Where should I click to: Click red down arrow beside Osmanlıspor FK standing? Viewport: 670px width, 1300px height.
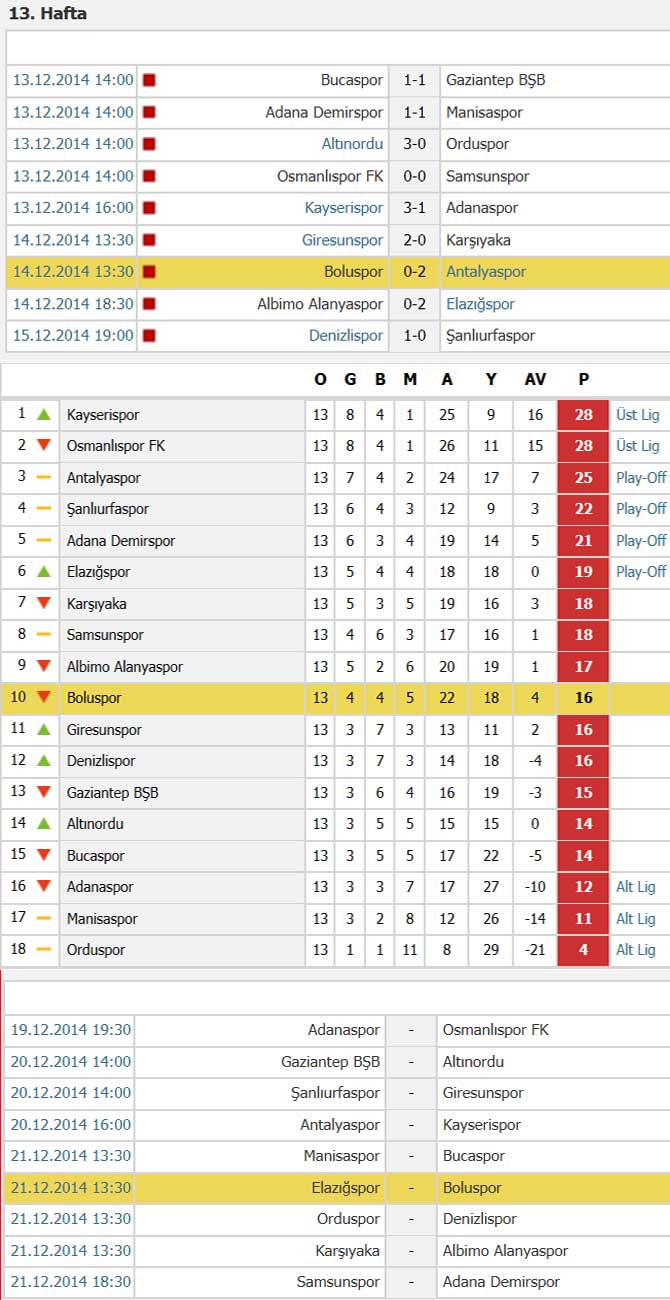coord(43,446)
